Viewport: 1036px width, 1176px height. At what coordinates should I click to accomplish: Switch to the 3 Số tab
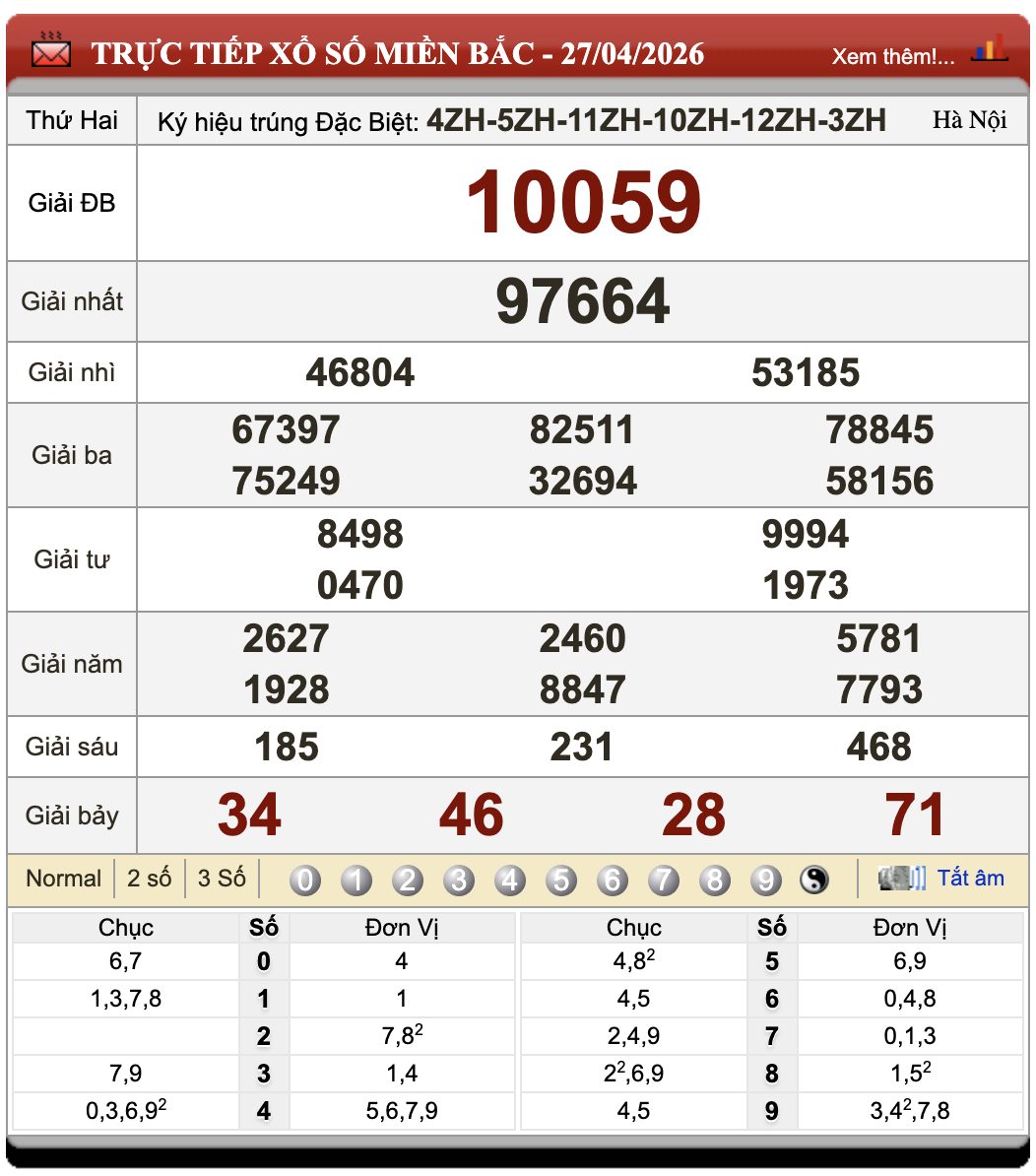click(x=221, y=879)
